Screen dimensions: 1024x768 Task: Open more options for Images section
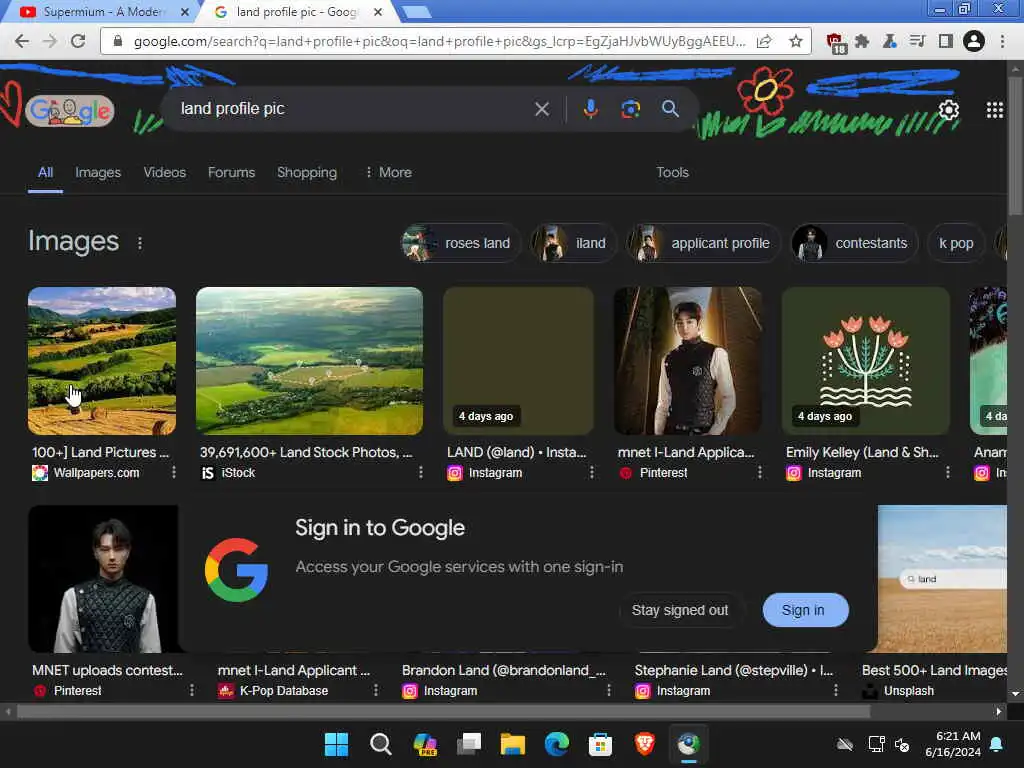point(140,243)
